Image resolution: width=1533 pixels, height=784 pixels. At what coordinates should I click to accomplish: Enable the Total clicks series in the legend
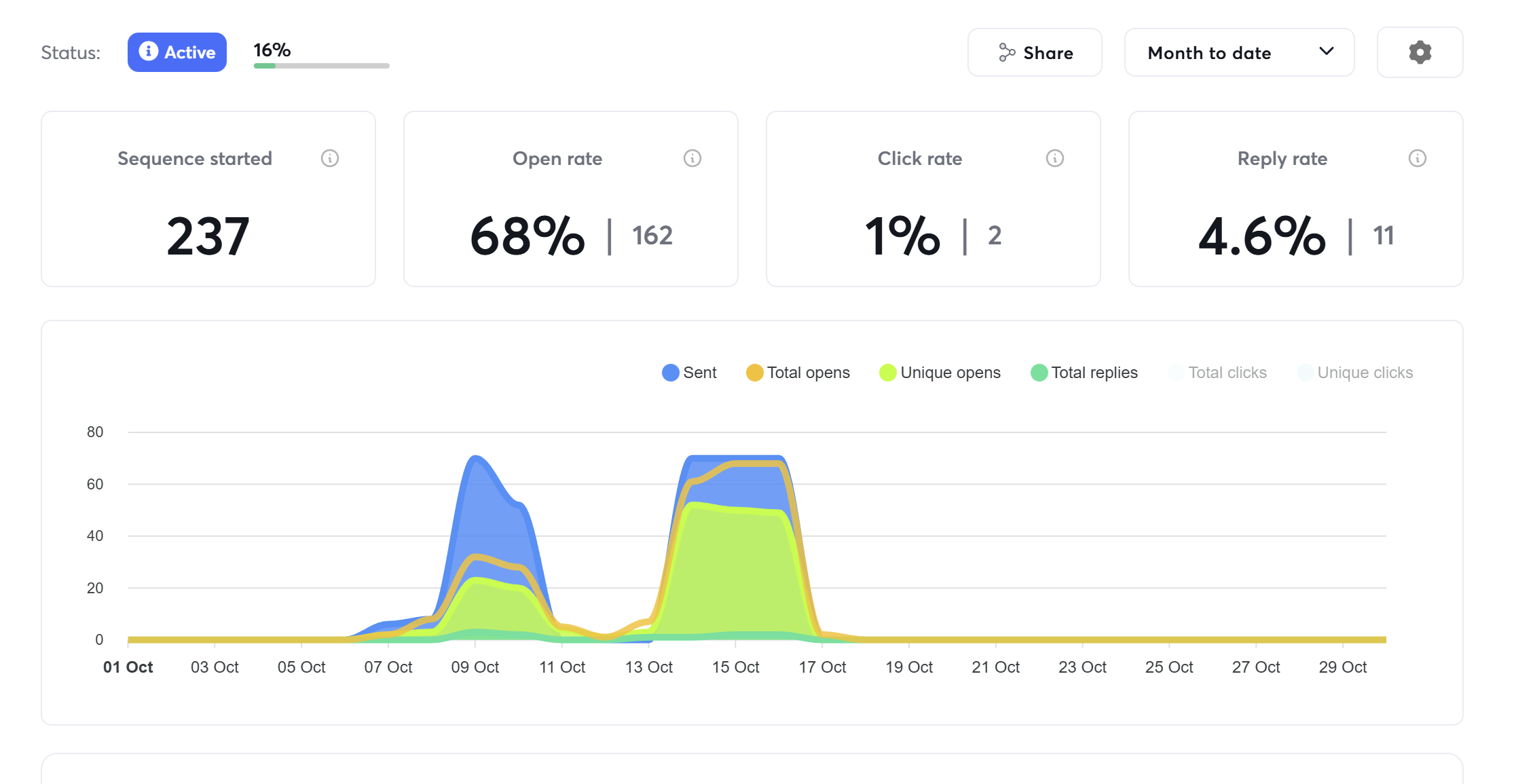point(1219,372)
